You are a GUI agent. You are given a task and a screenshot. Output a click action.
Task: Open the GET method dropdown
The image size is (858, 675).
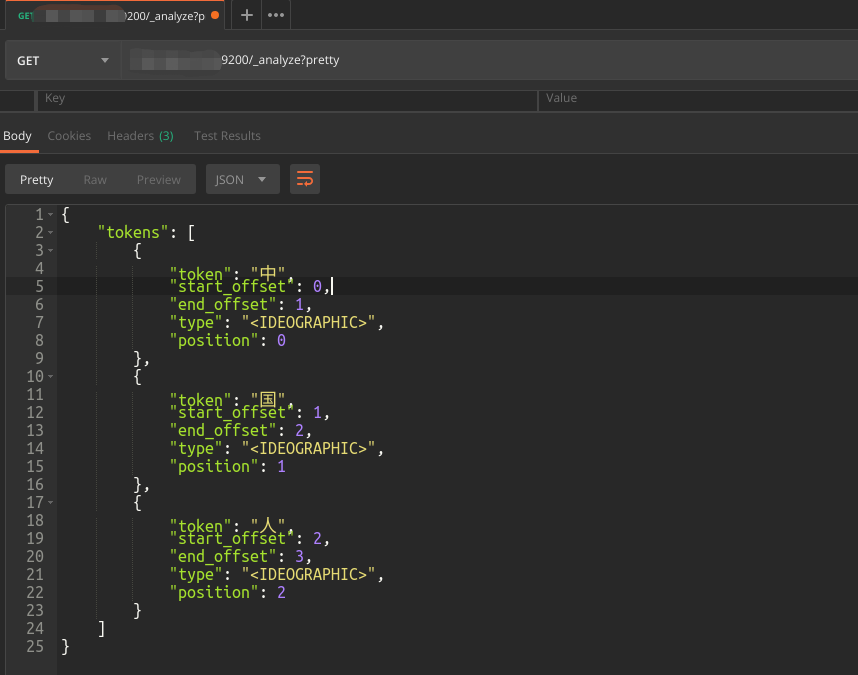coord(62,61)
